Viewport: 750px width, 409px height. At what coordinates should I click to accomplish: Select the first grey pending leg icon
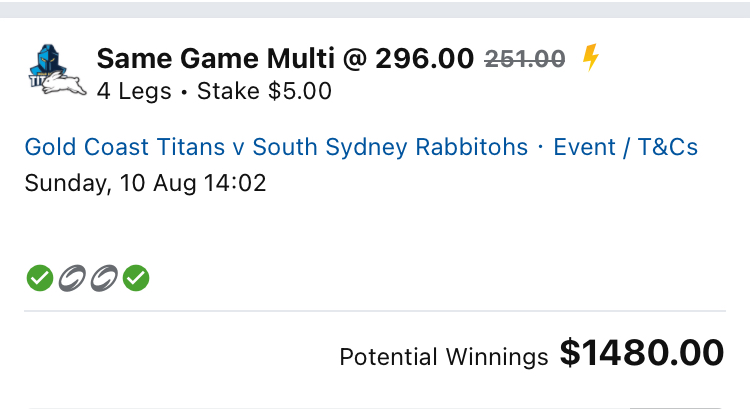coord(72,278)
